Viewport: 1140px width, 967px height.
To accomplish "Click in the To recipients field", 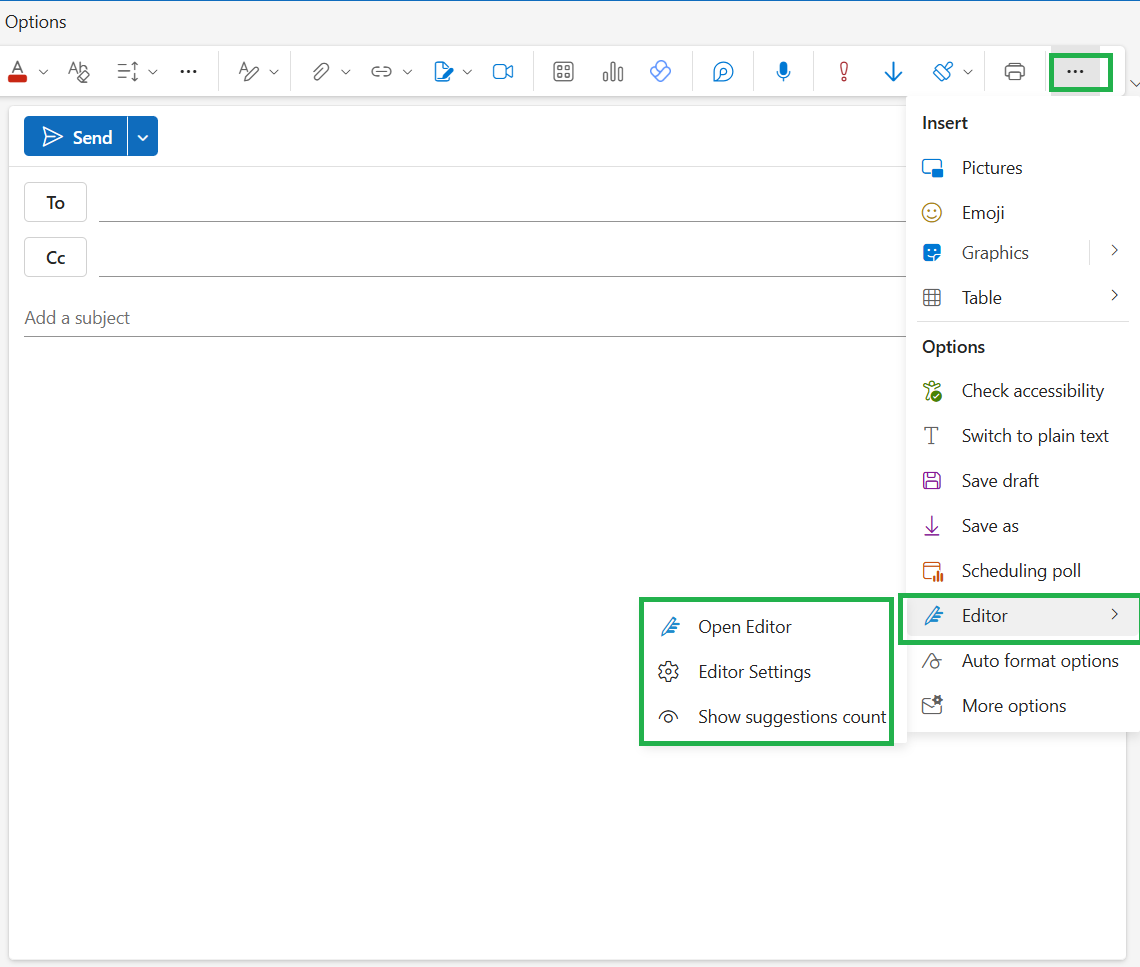I will 502,202.
